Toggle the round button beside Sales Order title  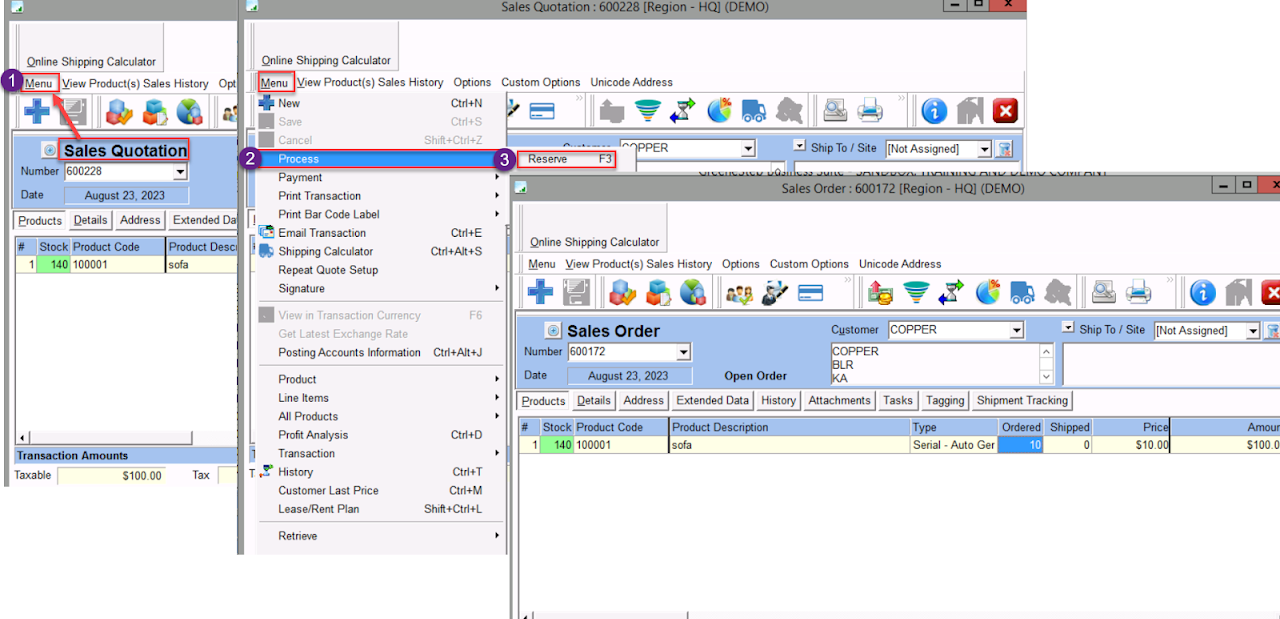point(553,331)
